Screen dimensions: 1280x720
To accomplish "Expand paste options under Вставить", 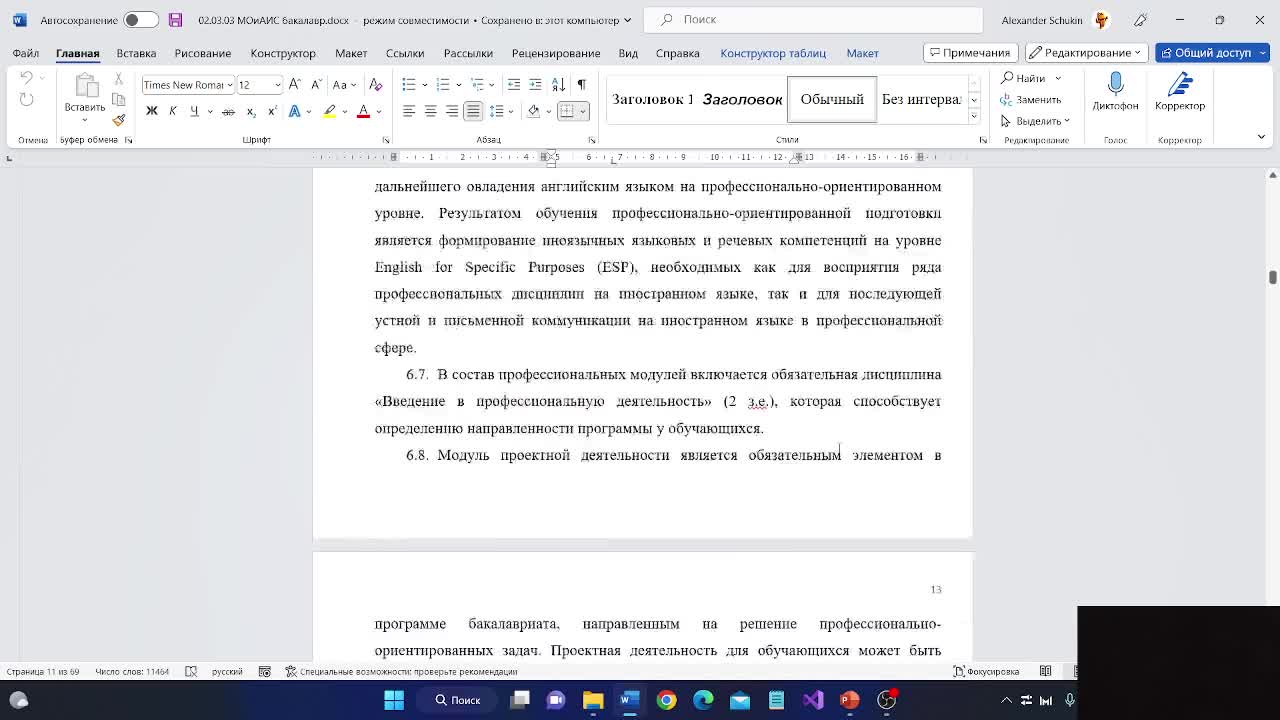I will tap(85, 120).
